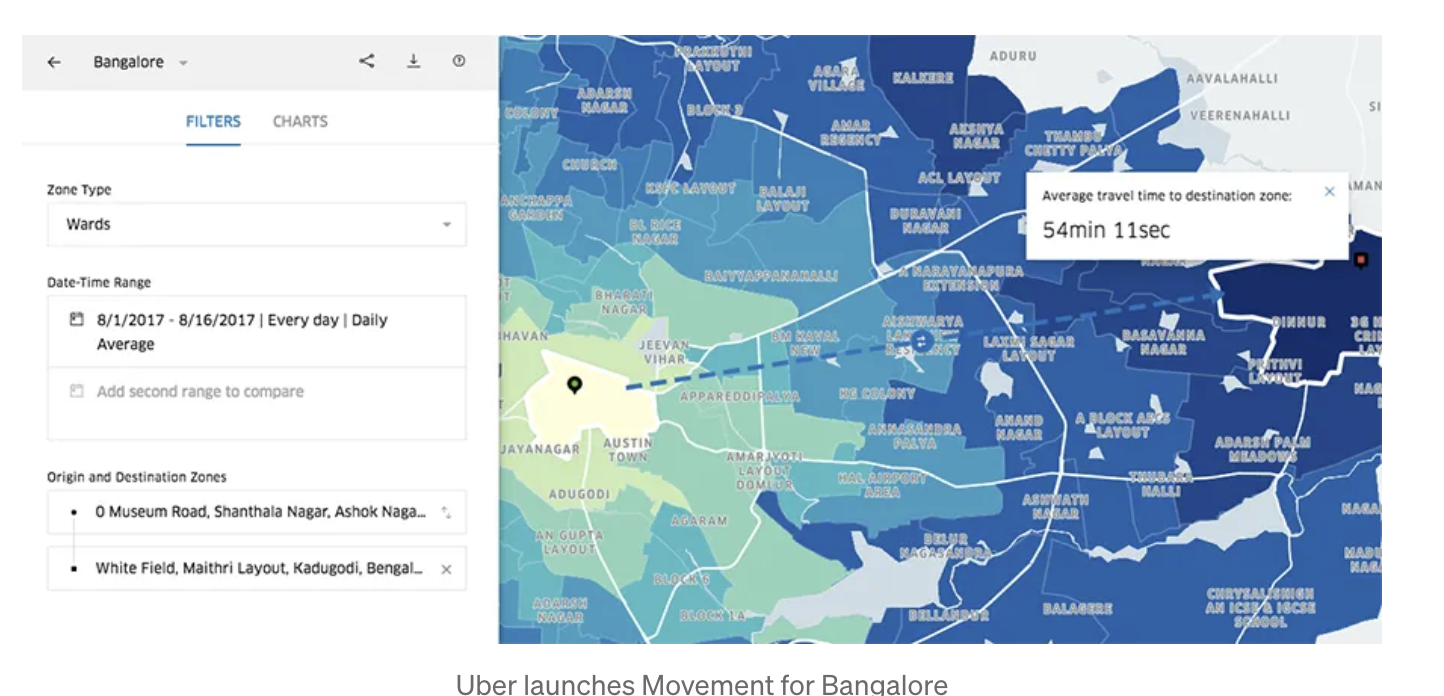This screenshot has width=1444, height=696.
Task: Select the origin pin marker on the map
Action: click(x=576, y=383)
